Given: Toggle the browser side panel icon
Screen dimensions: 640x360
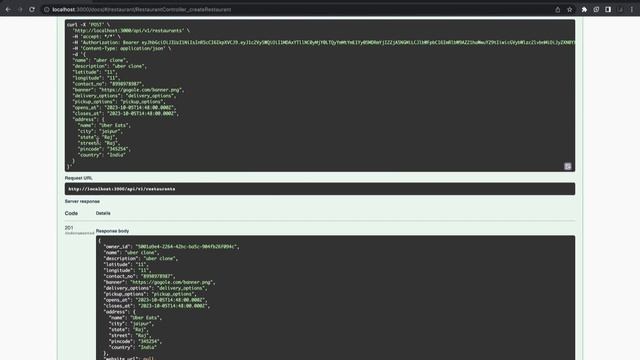Looking at the screenshot, I should pos(608,9).
